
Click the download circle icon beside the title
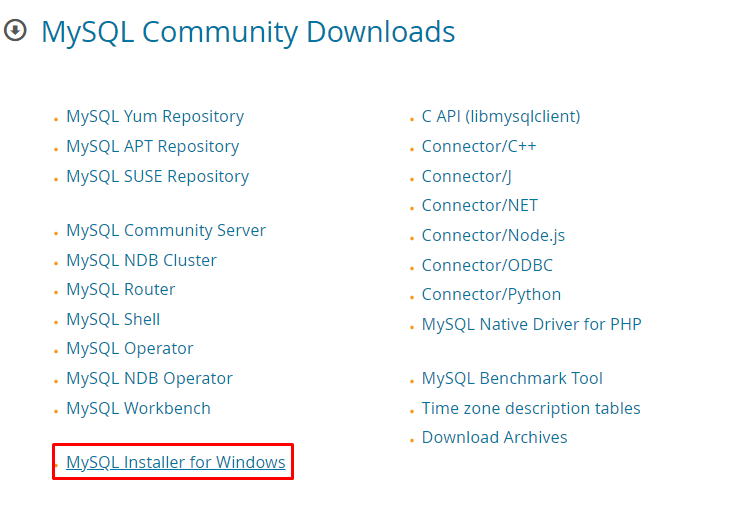pos(15,31)
